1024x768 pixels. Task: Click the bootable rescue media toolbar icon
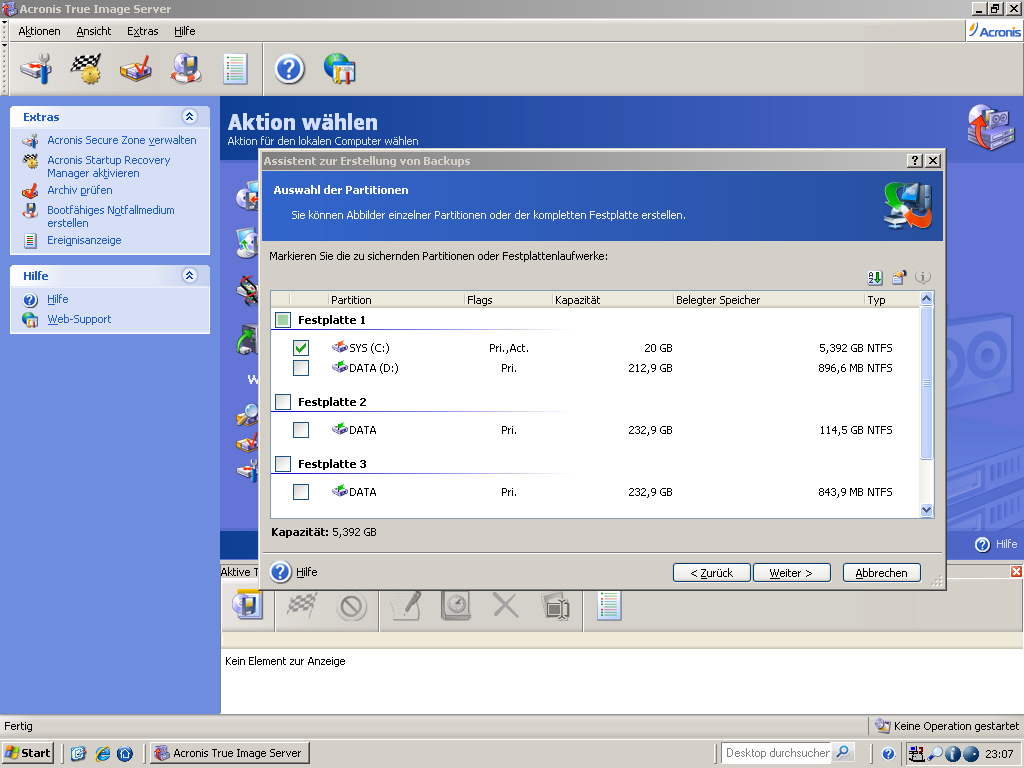click(x=185, y=69)
